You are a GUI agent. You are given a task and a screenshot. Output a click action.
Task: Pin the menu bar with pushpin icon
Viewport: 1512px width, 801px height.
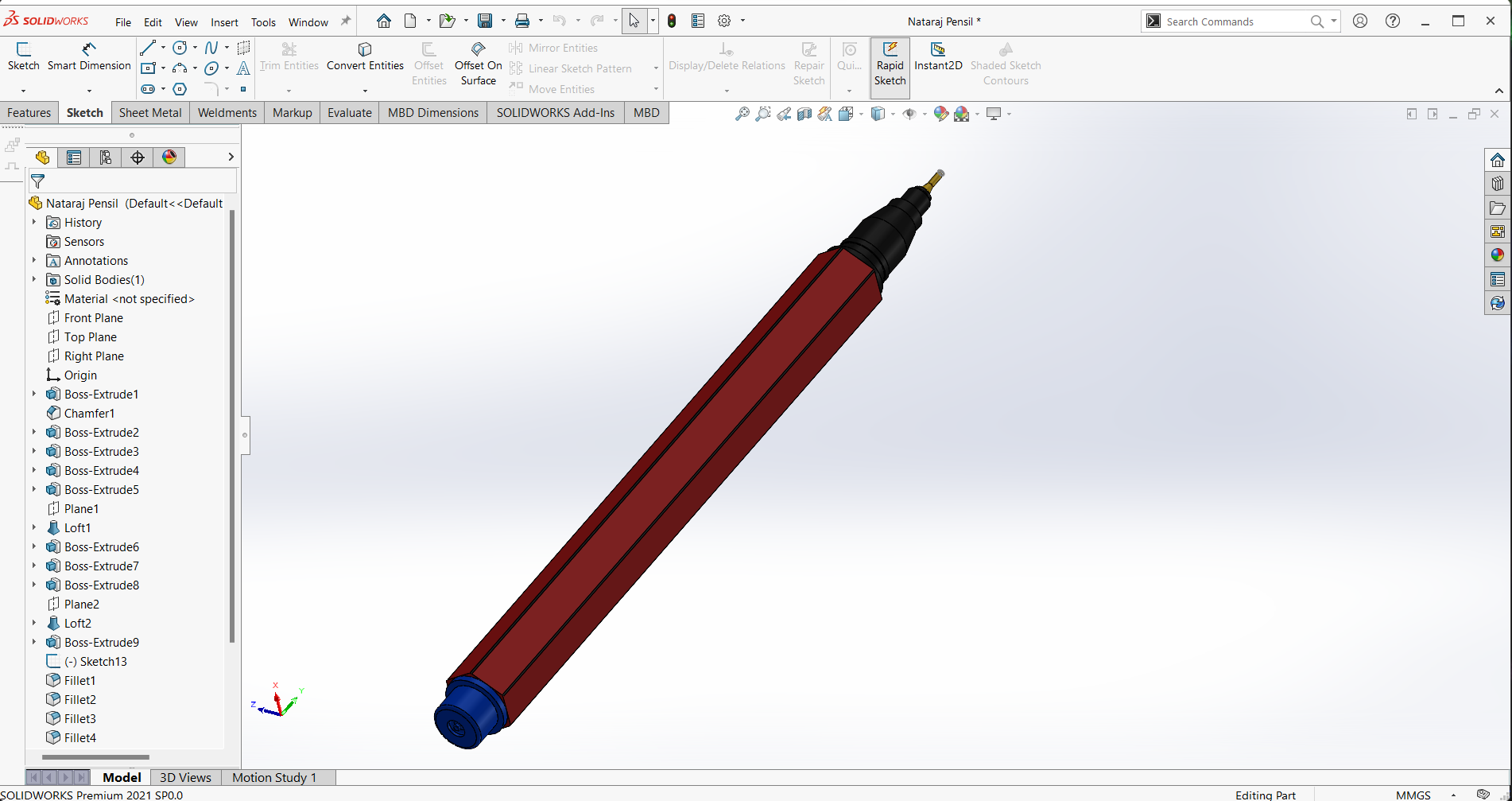coord(346,21)
